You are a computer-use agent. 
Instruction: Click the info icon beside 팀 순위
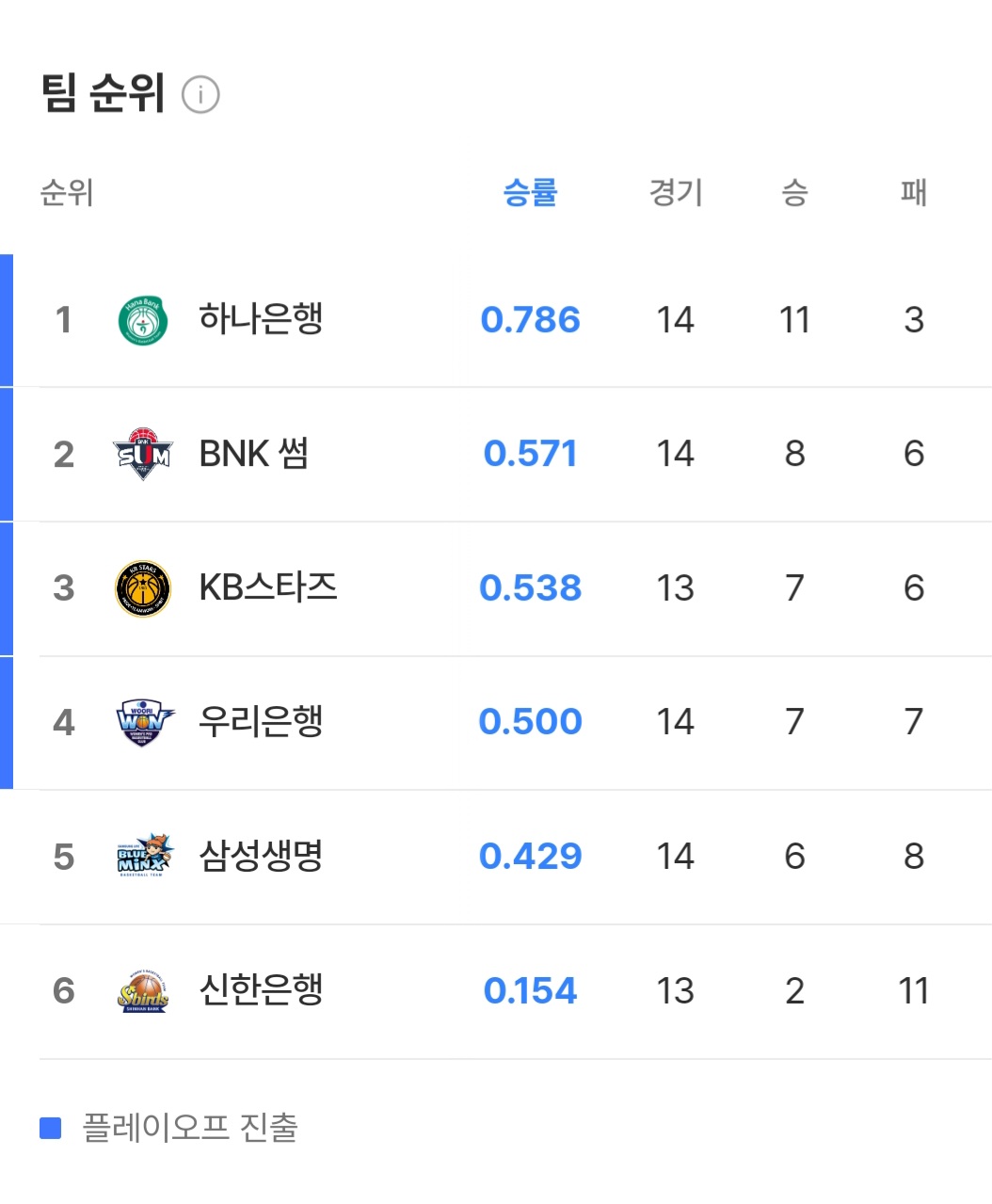(200, 95)
